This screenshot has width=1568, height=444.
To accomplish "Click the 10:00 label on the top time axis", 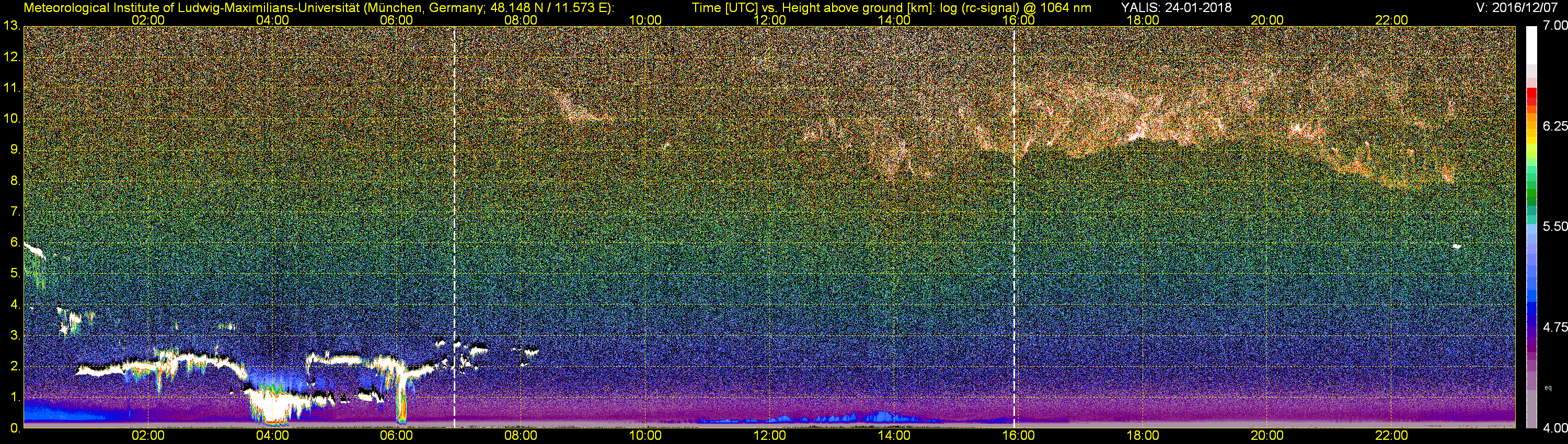I will pyautogui.click(x=645, y=20).
